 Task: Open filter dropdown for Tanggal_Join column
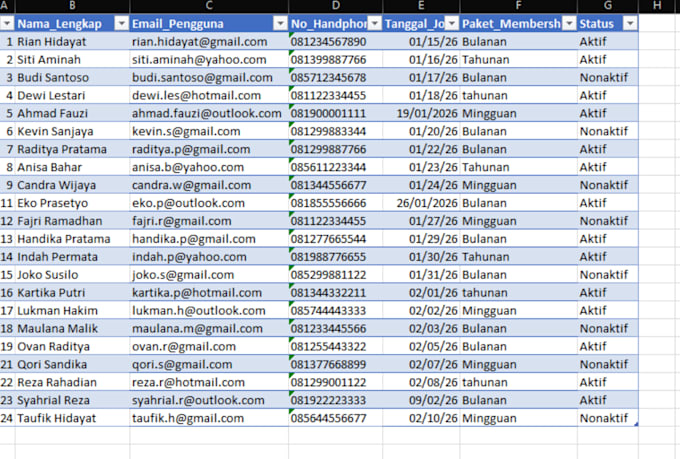452,23
